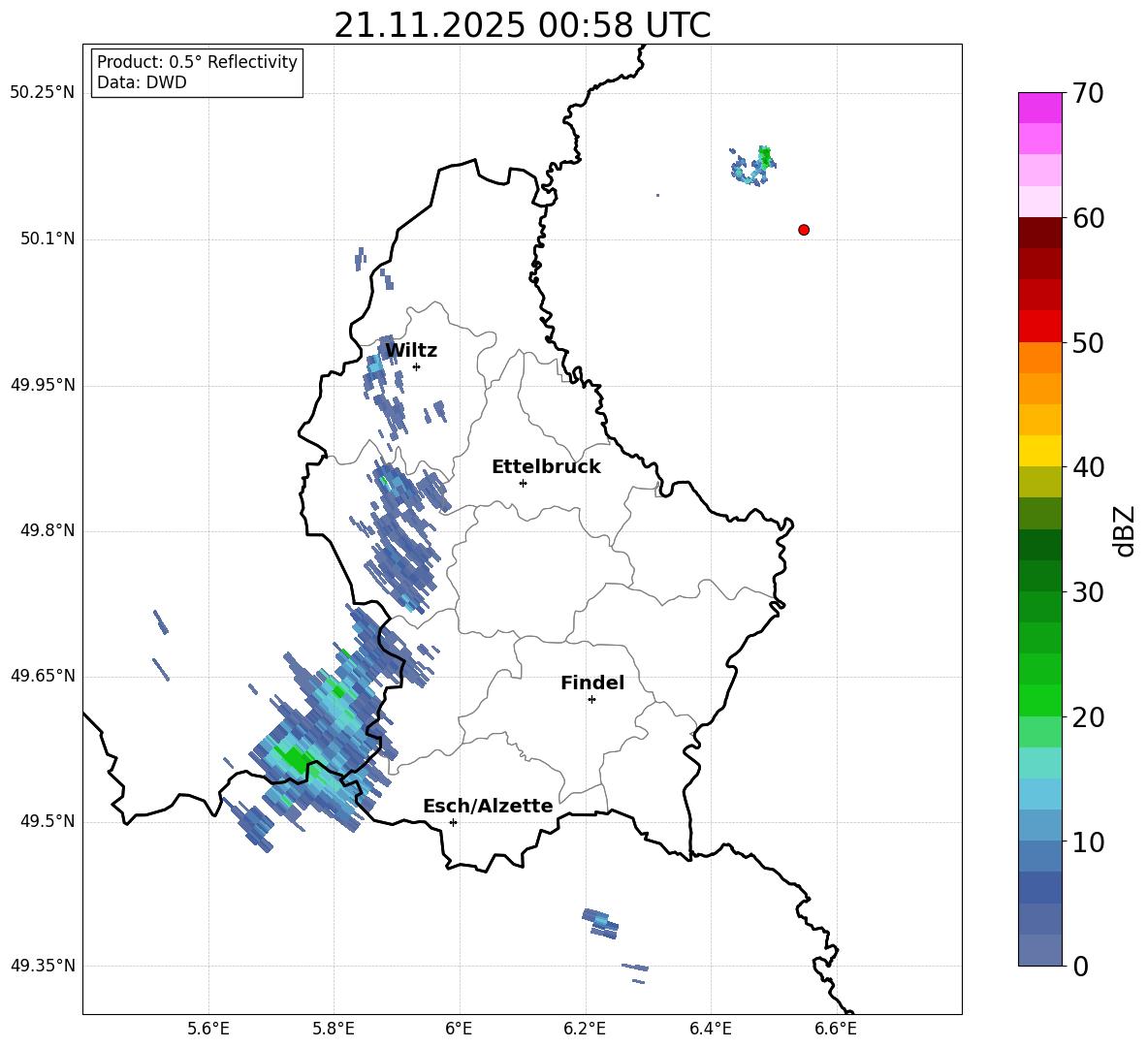Click the 50 value on the colorbar
The width and height of the screenshot is (1148, 1048).
(1088, 343)
